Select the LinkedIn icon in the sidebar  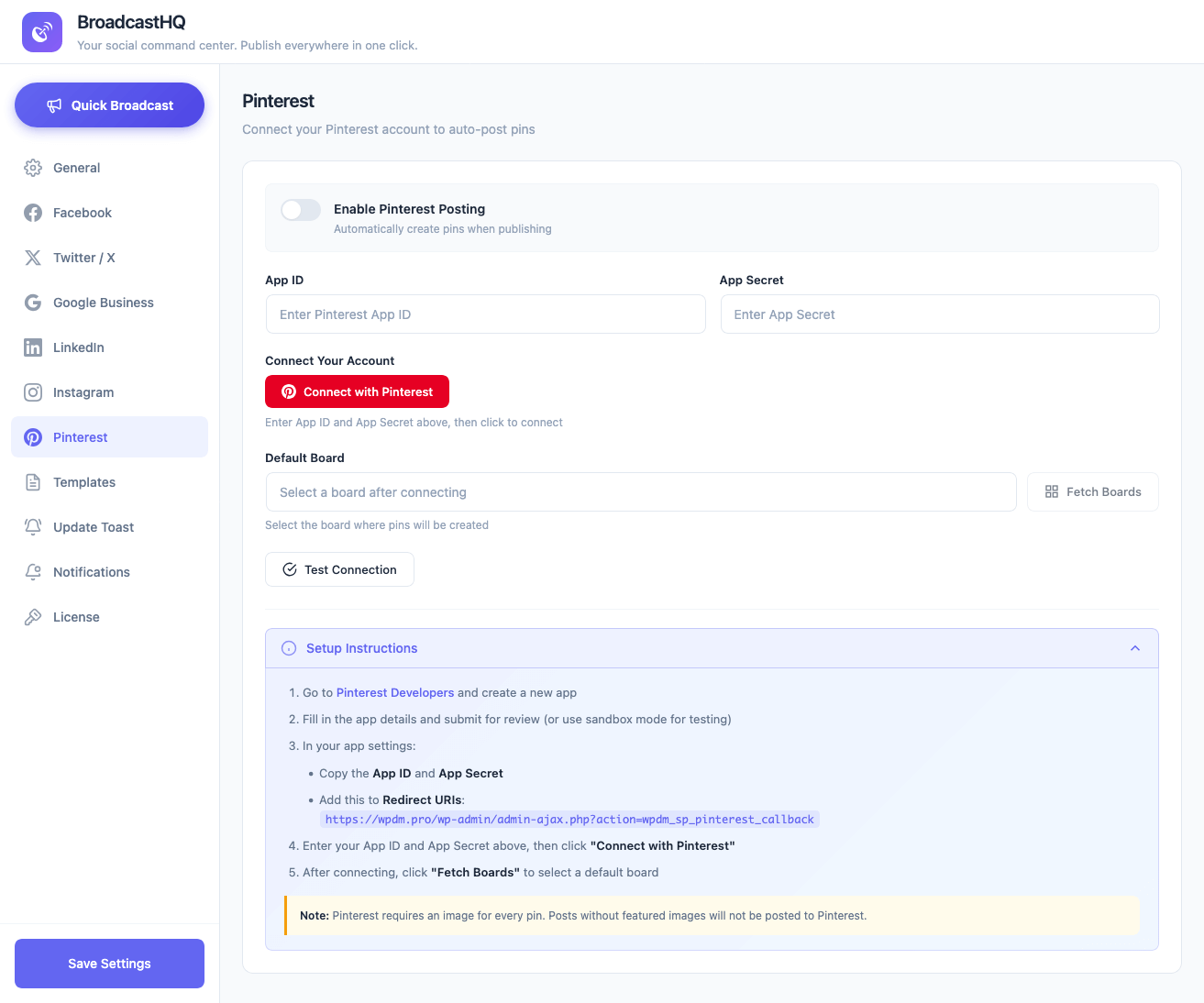32,347
